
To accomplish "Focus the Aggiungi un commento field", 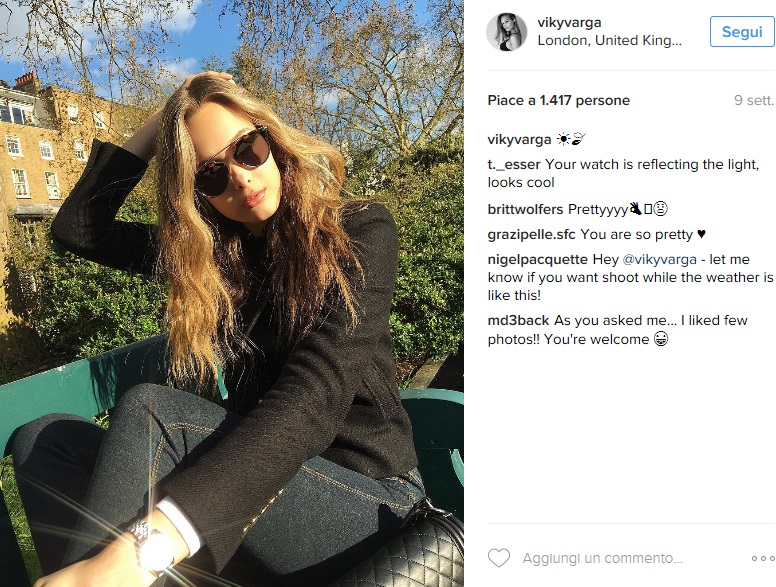I will [603, 558].
